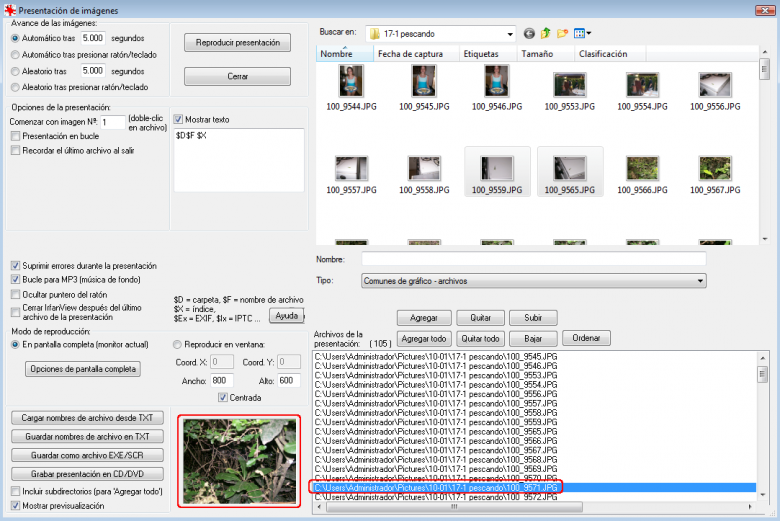Enable Presentación en bucle checkbox
This screenshot has width=780, height=521.
coord(16,136)
